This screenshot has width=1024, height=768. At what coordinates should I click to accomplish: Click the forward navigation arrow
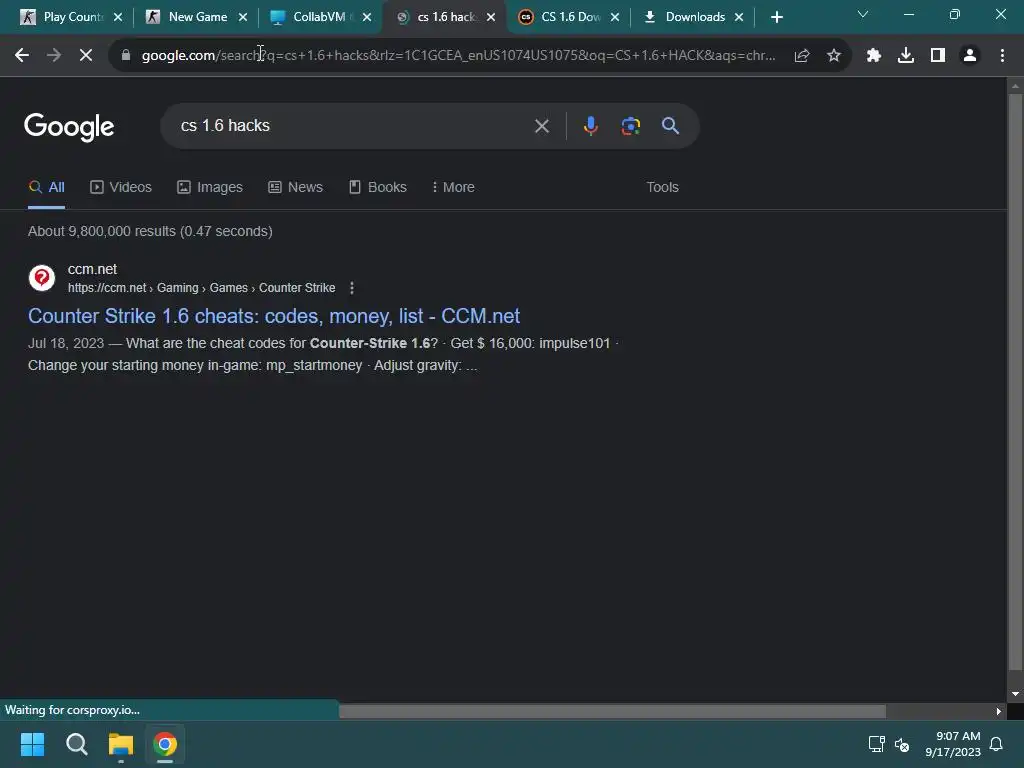point(54,56)
